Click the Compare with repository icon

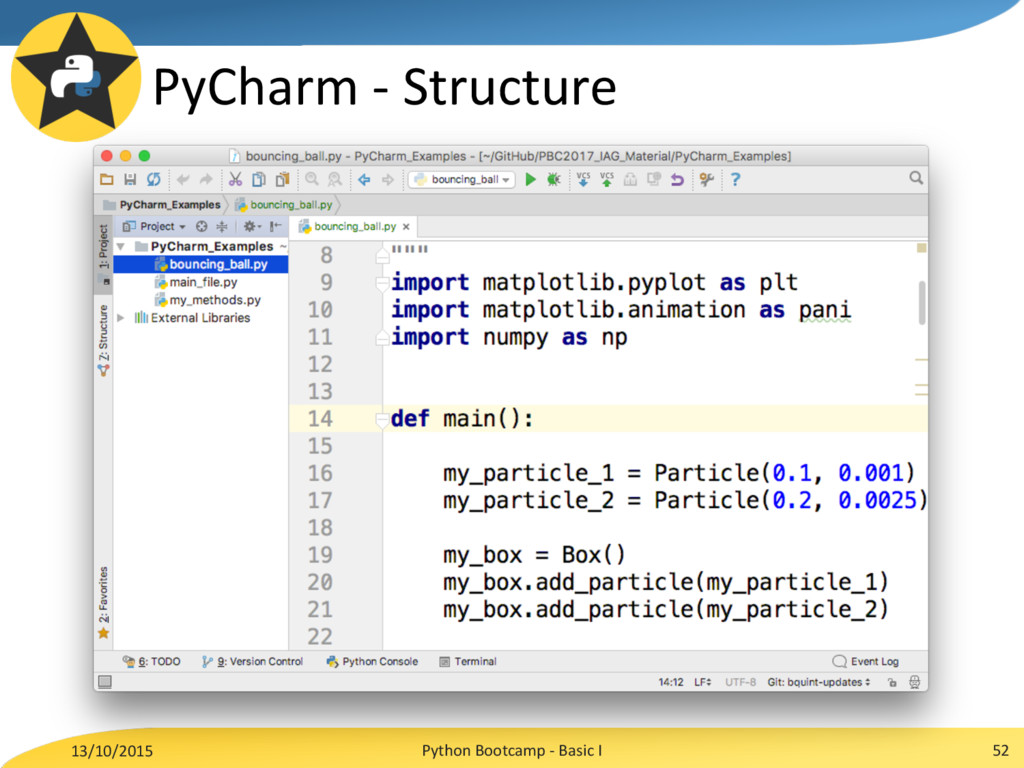653,179
